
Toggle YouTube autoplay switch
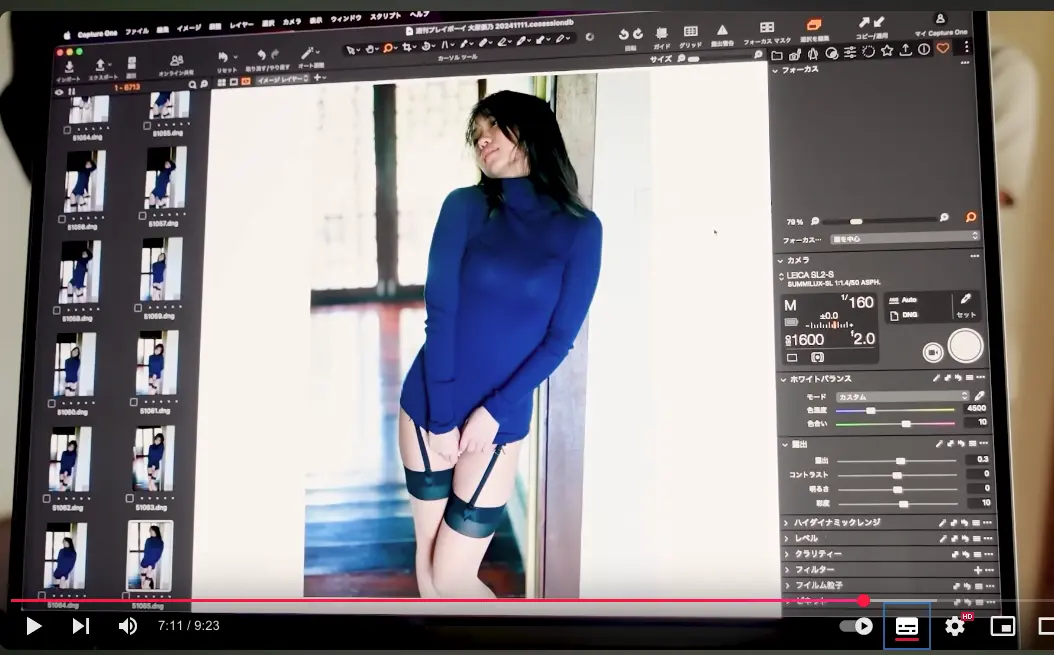pos(856,626)
